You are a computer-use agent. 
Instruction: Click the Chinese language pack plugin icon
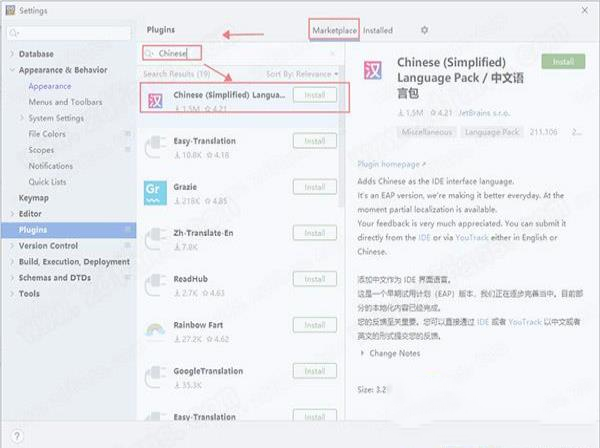155,99
